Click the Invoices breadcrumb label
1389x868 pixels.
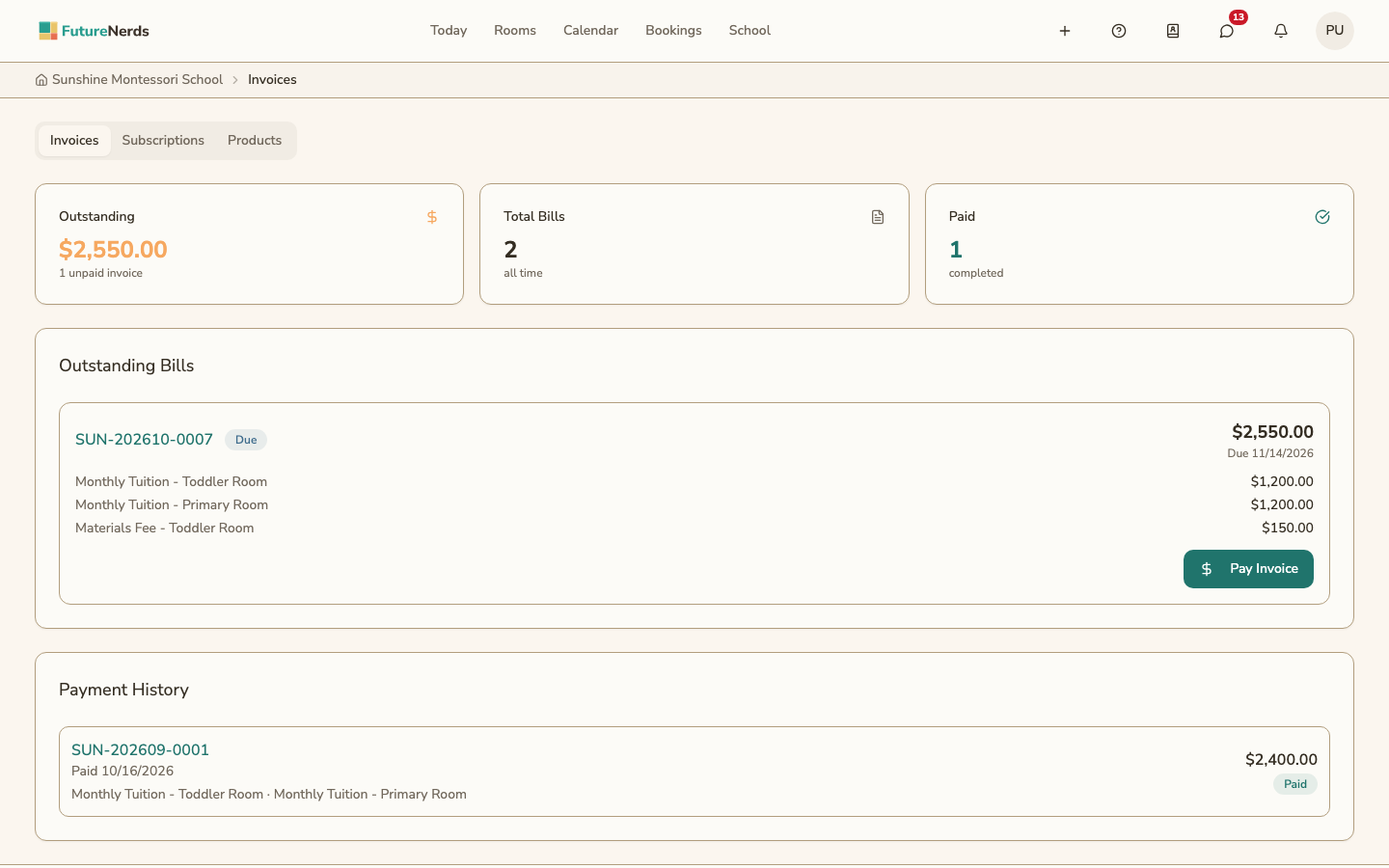[272, 80]
